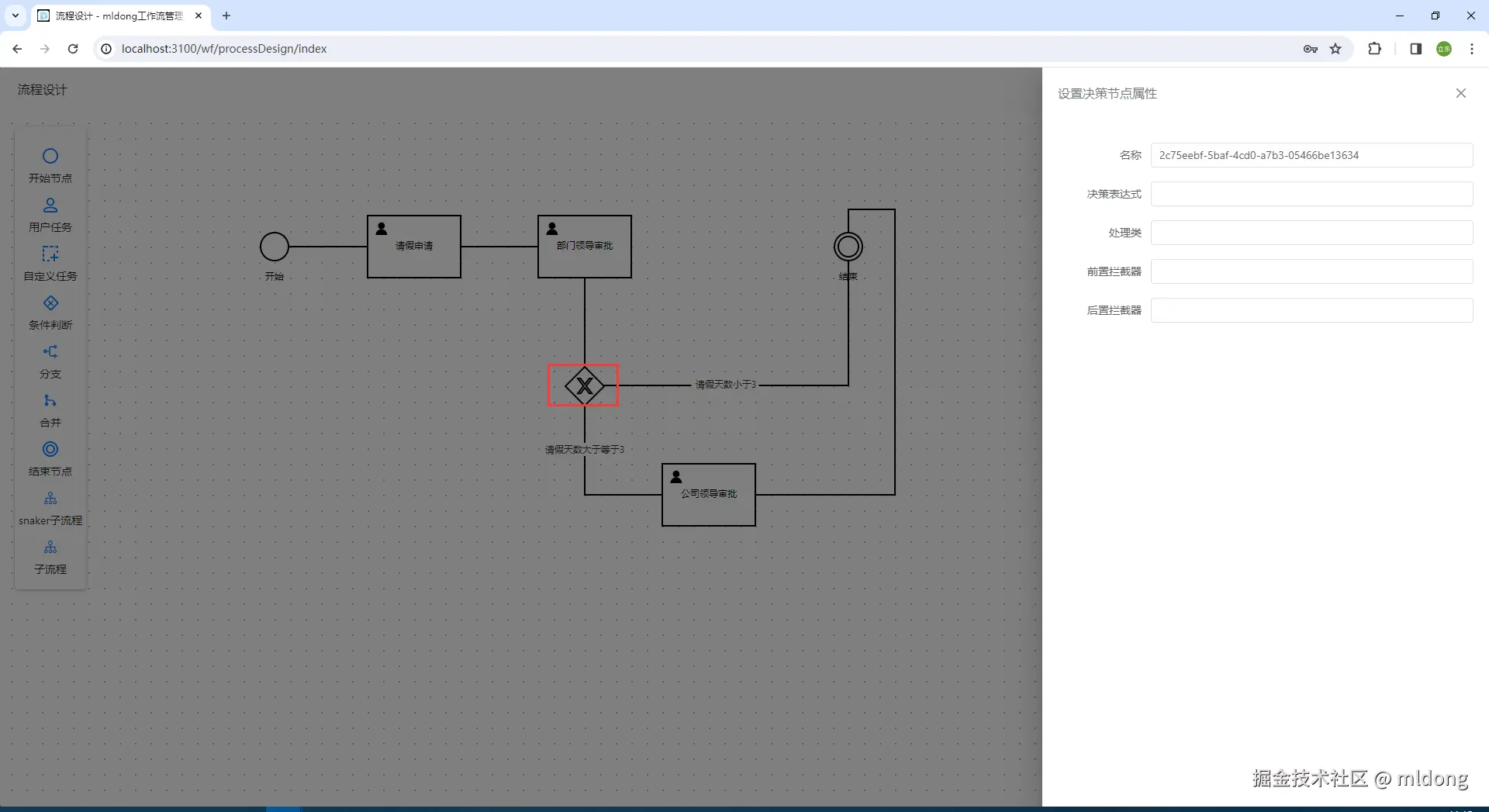Click the 开始 start circle node

(x=275, y=247)
